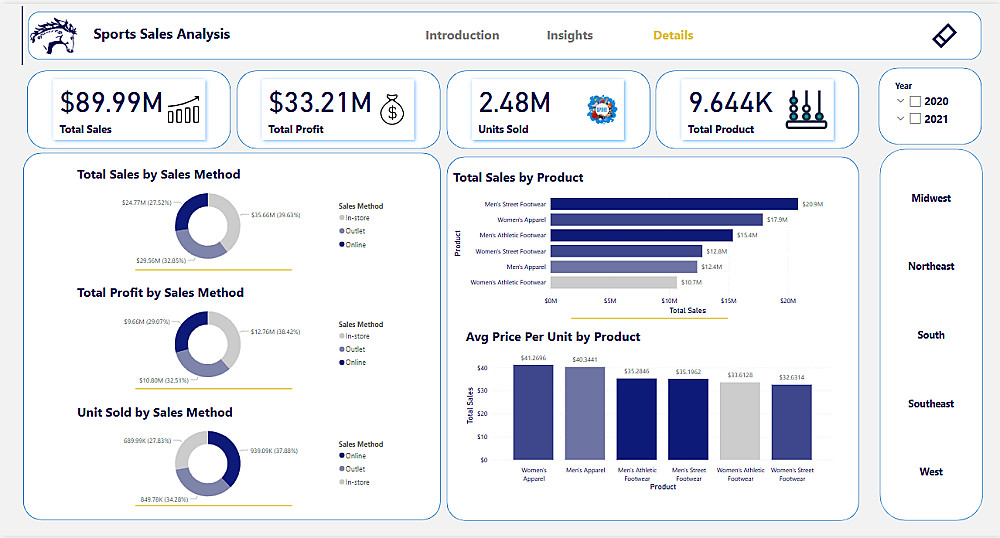Switch to the Insights tab
Viewport: 1000px width, 538px height.
click(570, 35)
